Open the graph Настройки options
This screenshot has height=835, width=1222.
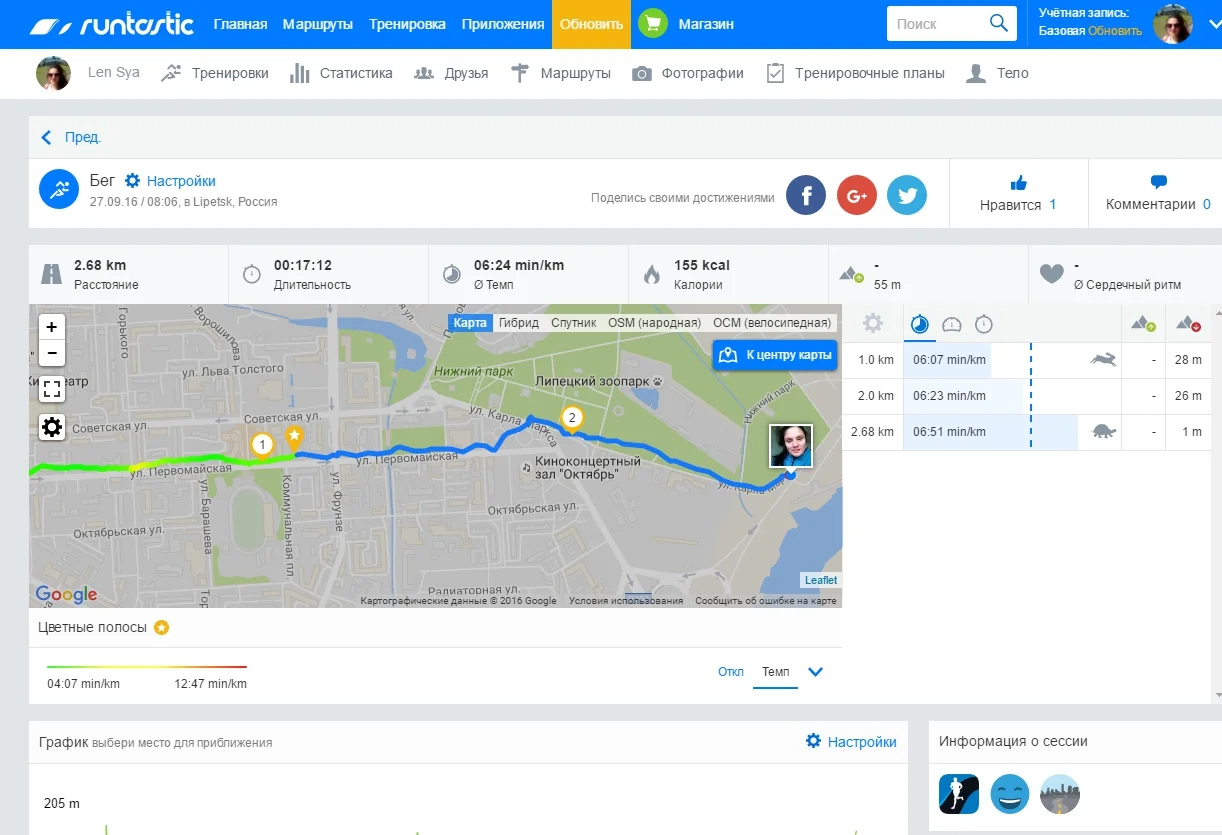[x=851, y=742]
